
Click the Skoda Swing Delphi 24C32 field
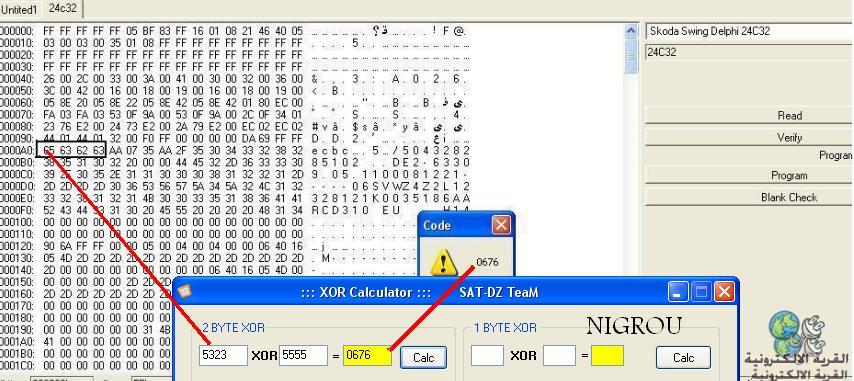[x=749, y=32]
